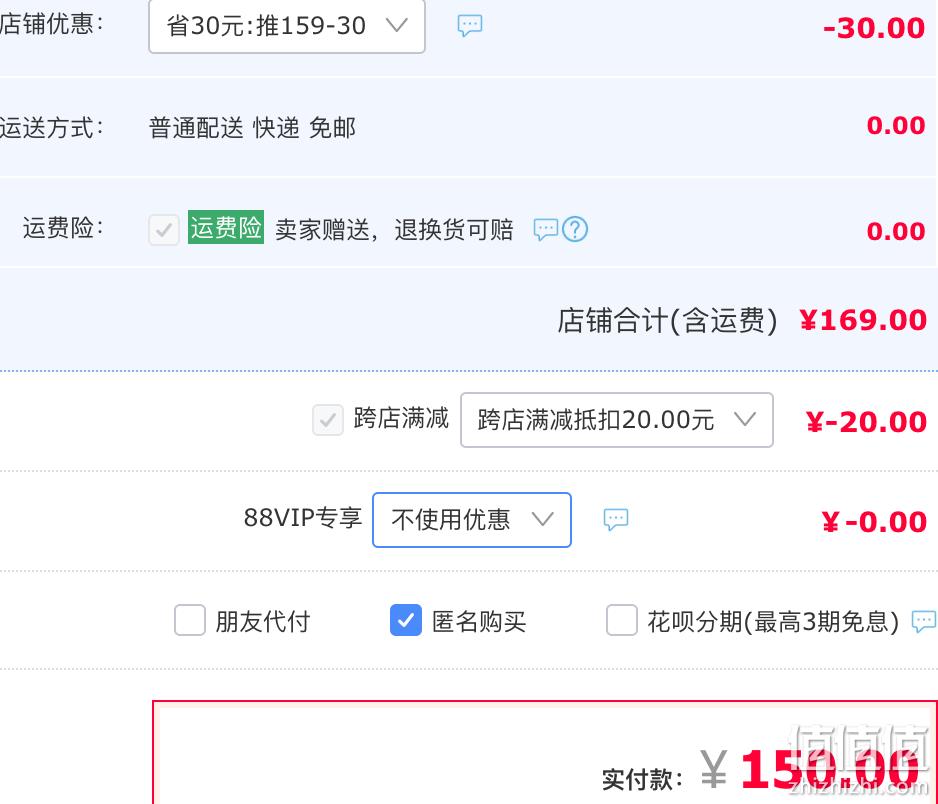This screenshot has height=804, width=938.
Task: Toggle the 跨店满减 checkbox
Action: (x=328, y=419)
